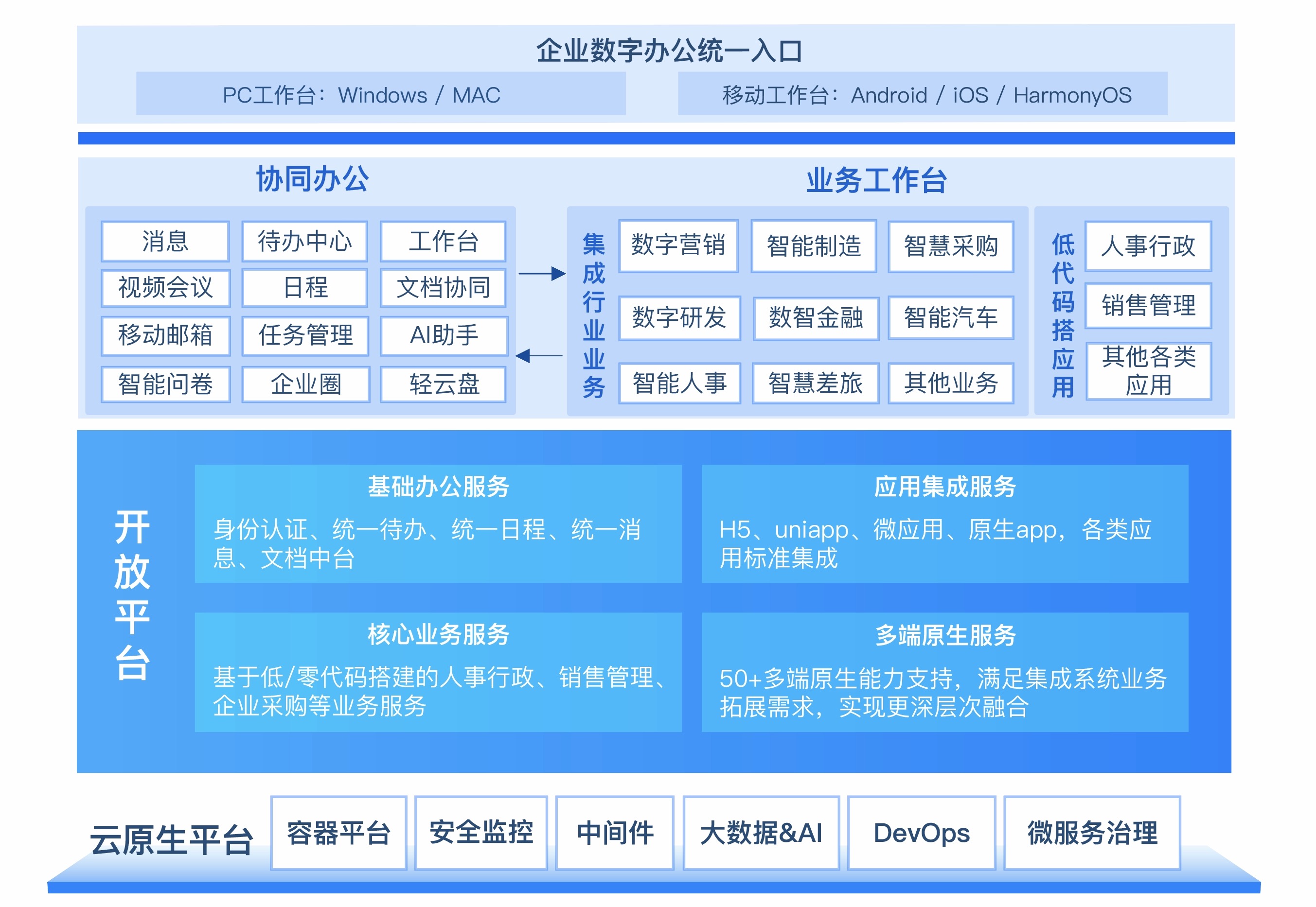Screen dimensions: 1316x907
Task: Click the 移动工作台 Android / iOS / HarmonyOS banner
Action: [x=923, y=94]
